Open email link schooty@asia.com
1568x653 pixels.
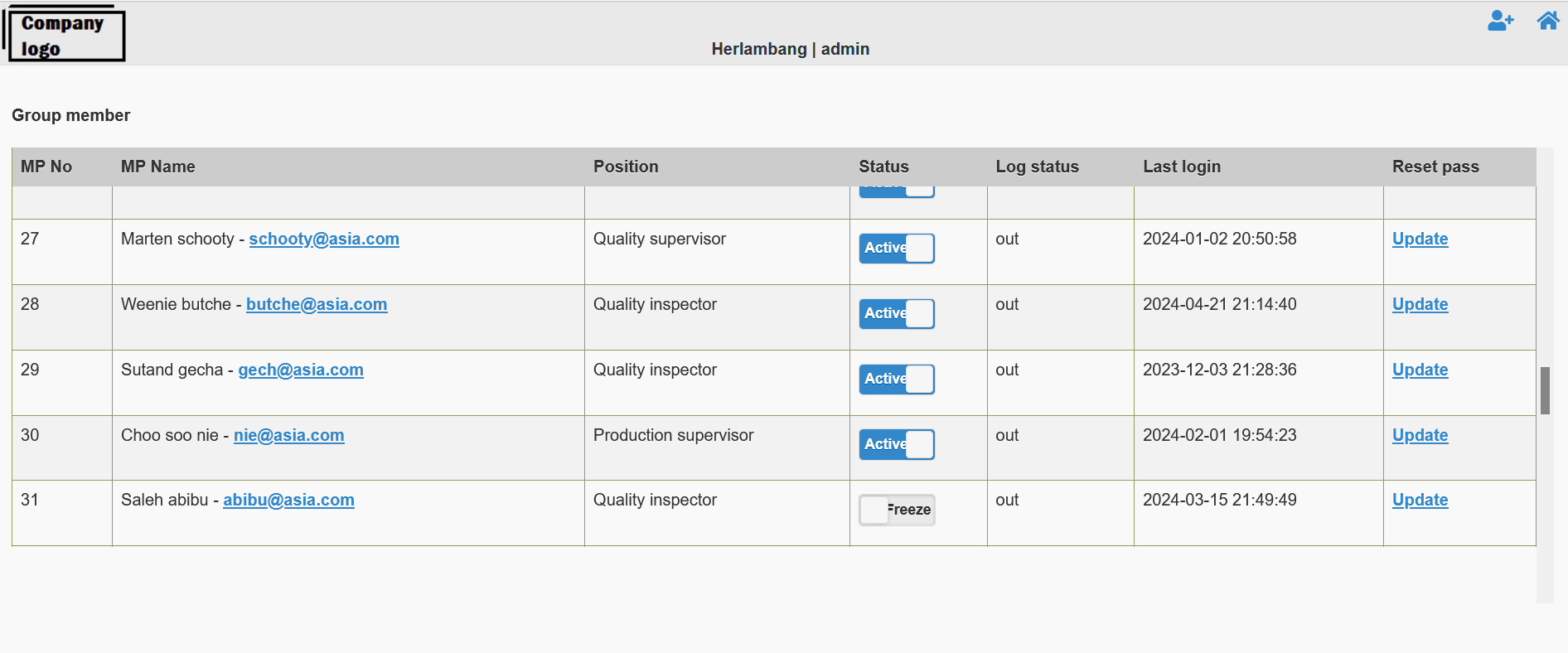[324, 239]
